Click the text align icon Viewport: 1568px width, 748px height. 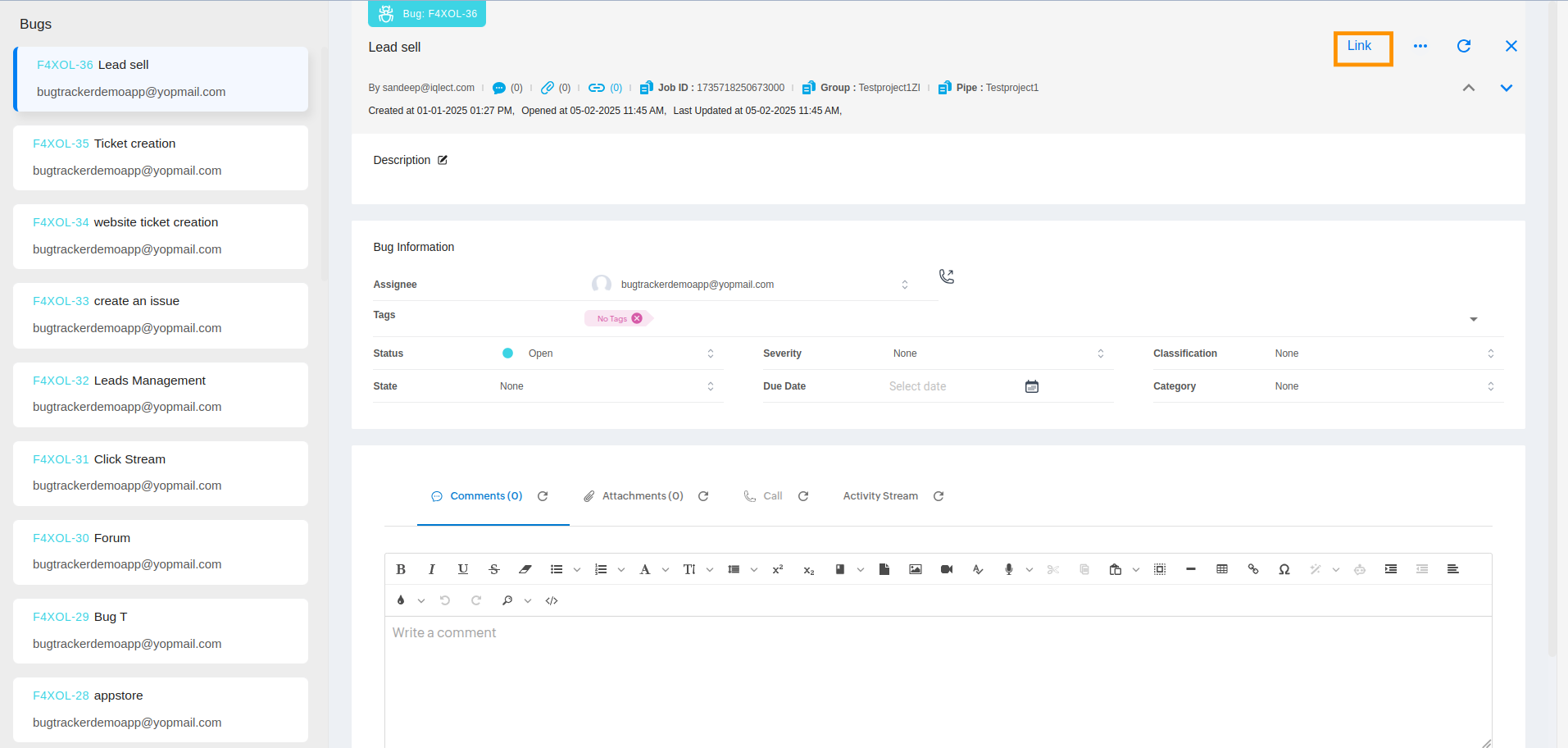tap(1453, 569)
